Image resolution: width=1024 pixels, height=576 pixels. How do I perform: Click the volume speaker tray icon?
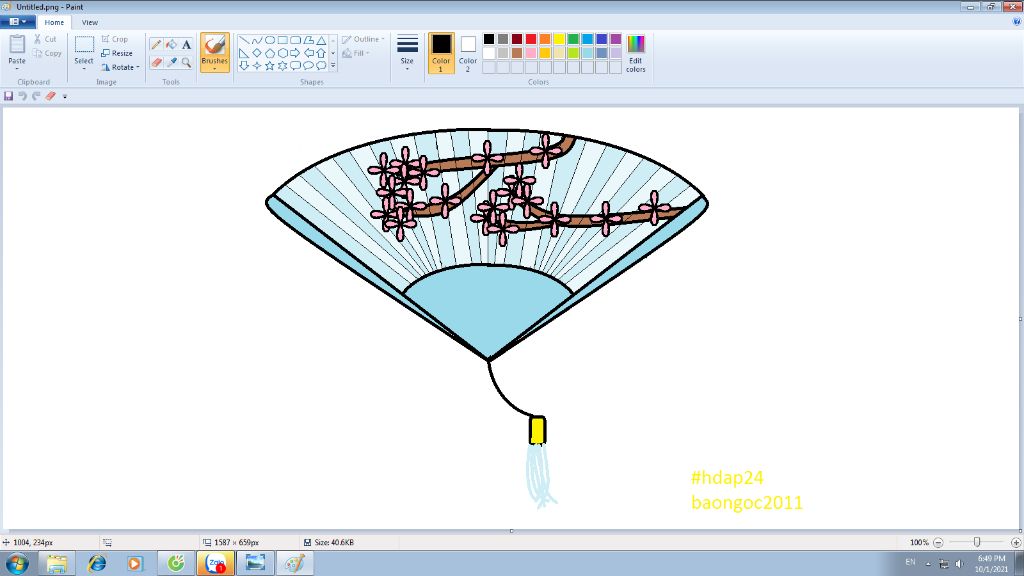(x=959, y=564)
